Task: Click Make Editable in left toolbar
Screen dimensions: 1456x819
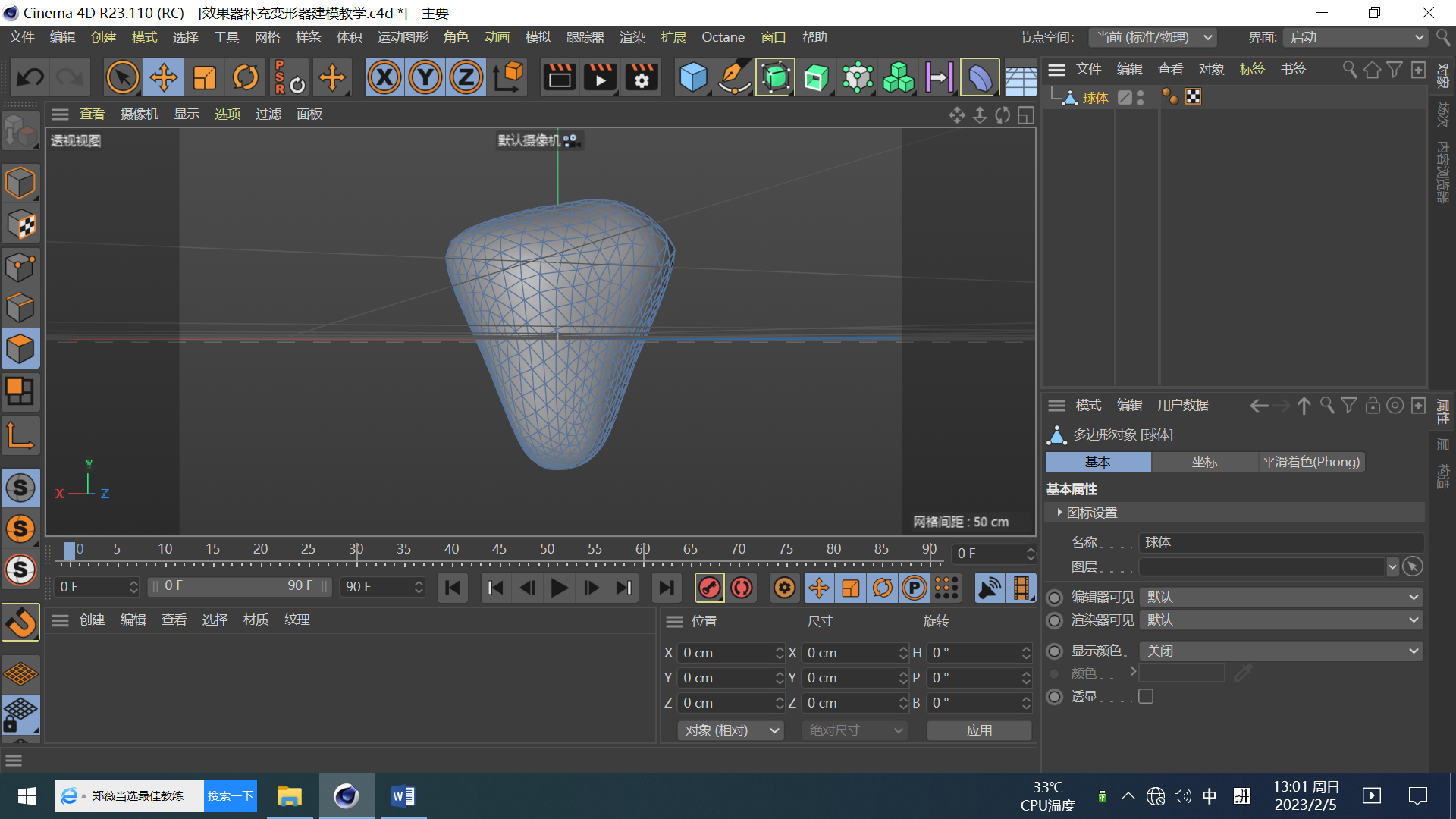Action: (20, 132)
